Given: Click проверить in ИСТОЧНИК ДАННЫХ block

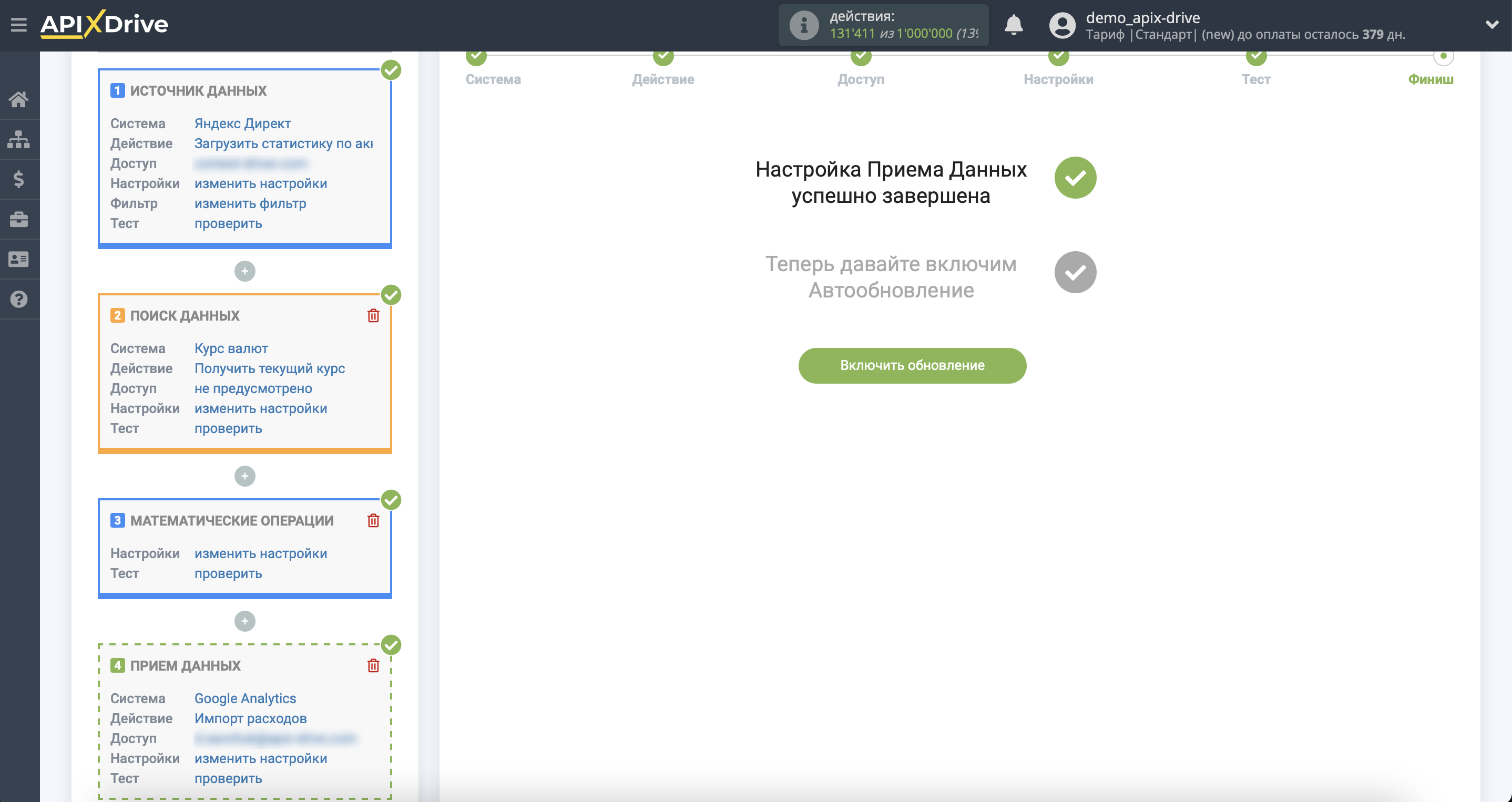Looking at the screenshot, I should (228, 223).
